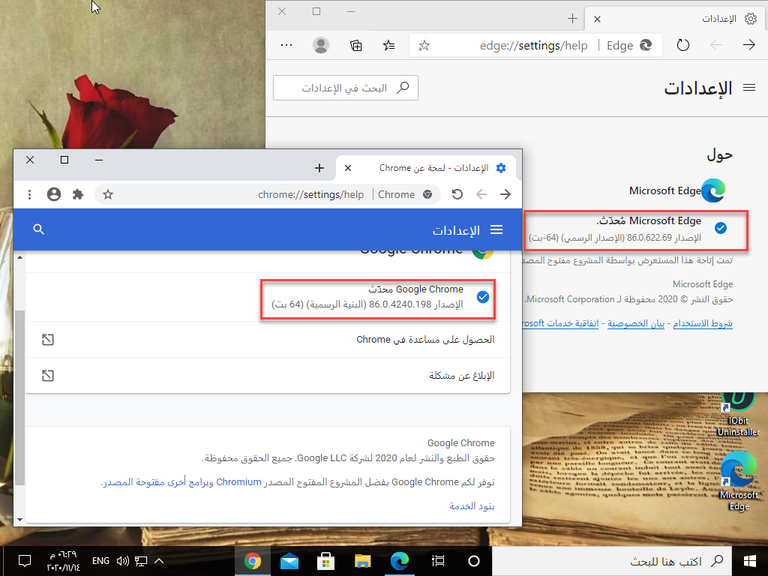Open Mail from the taskbar
Viewport: 768px width, 576px height.
[289, 561]
